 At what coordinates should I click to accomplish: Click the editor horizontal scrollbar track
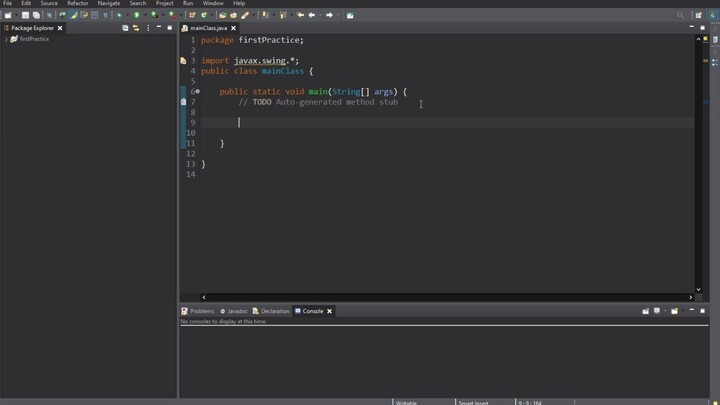[x=447, y=297]
